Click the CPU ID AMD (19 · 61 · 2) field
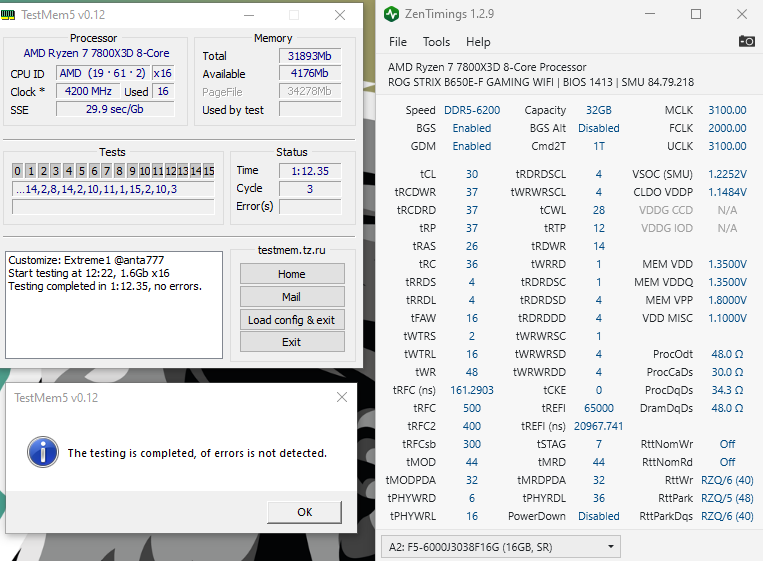 tap(103, 73)
